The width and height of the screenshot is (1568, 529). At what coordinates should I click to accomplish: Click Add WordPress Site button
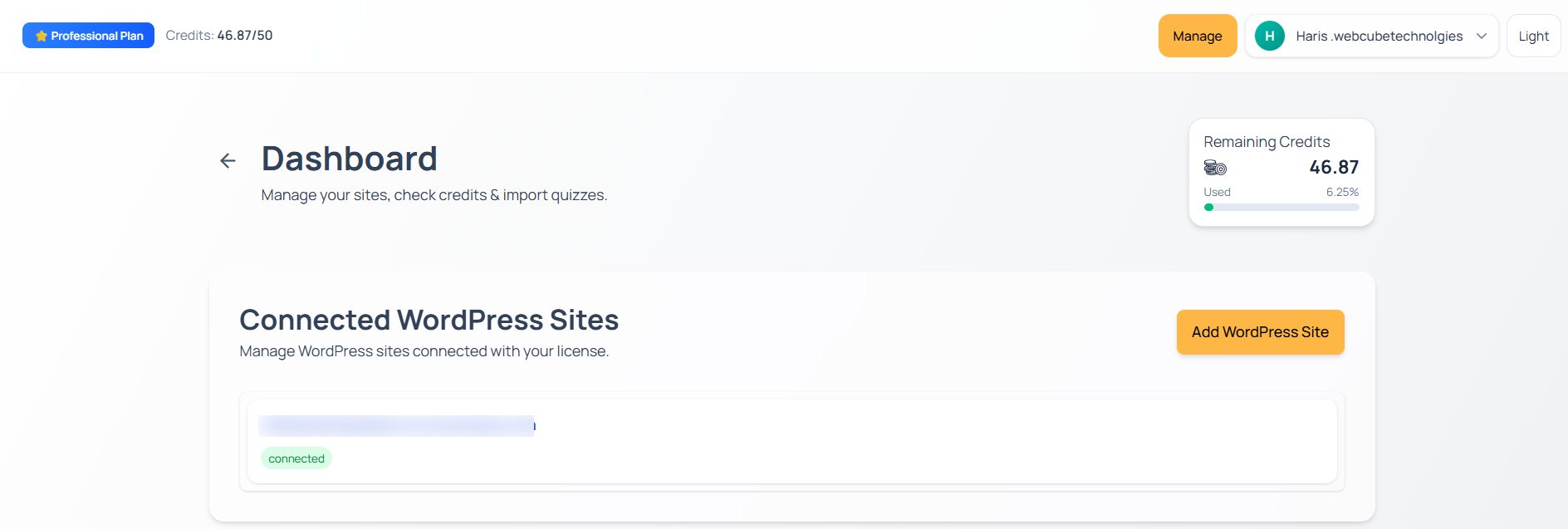pos(1260,332)
